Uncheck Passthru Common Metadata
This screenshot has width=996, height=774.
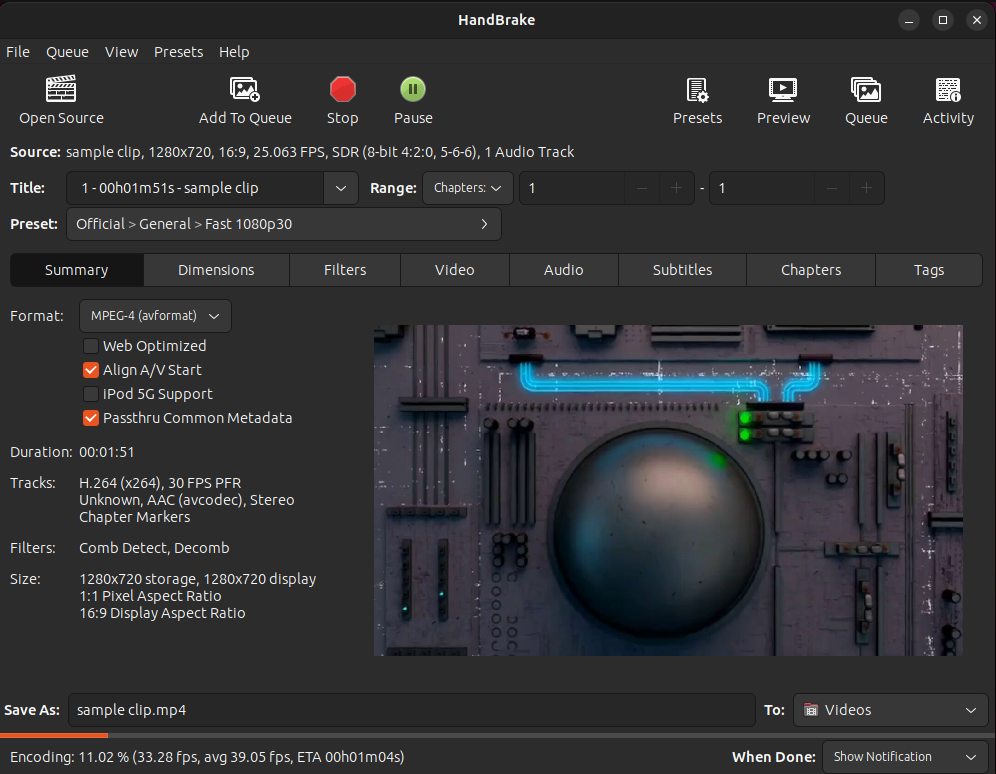pyautogui.click(x=91, y=418)
